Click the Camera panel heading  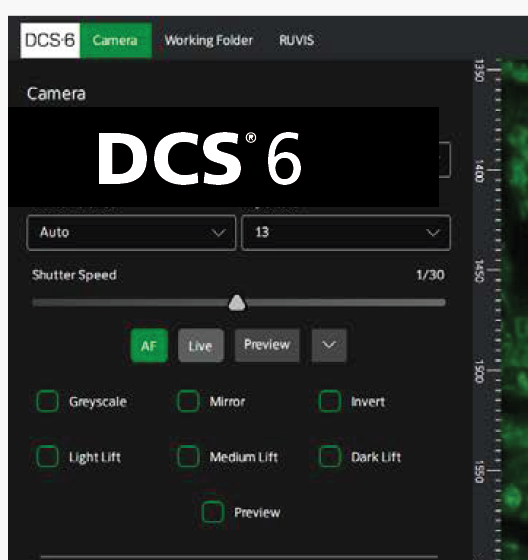[x=56, y=94]
